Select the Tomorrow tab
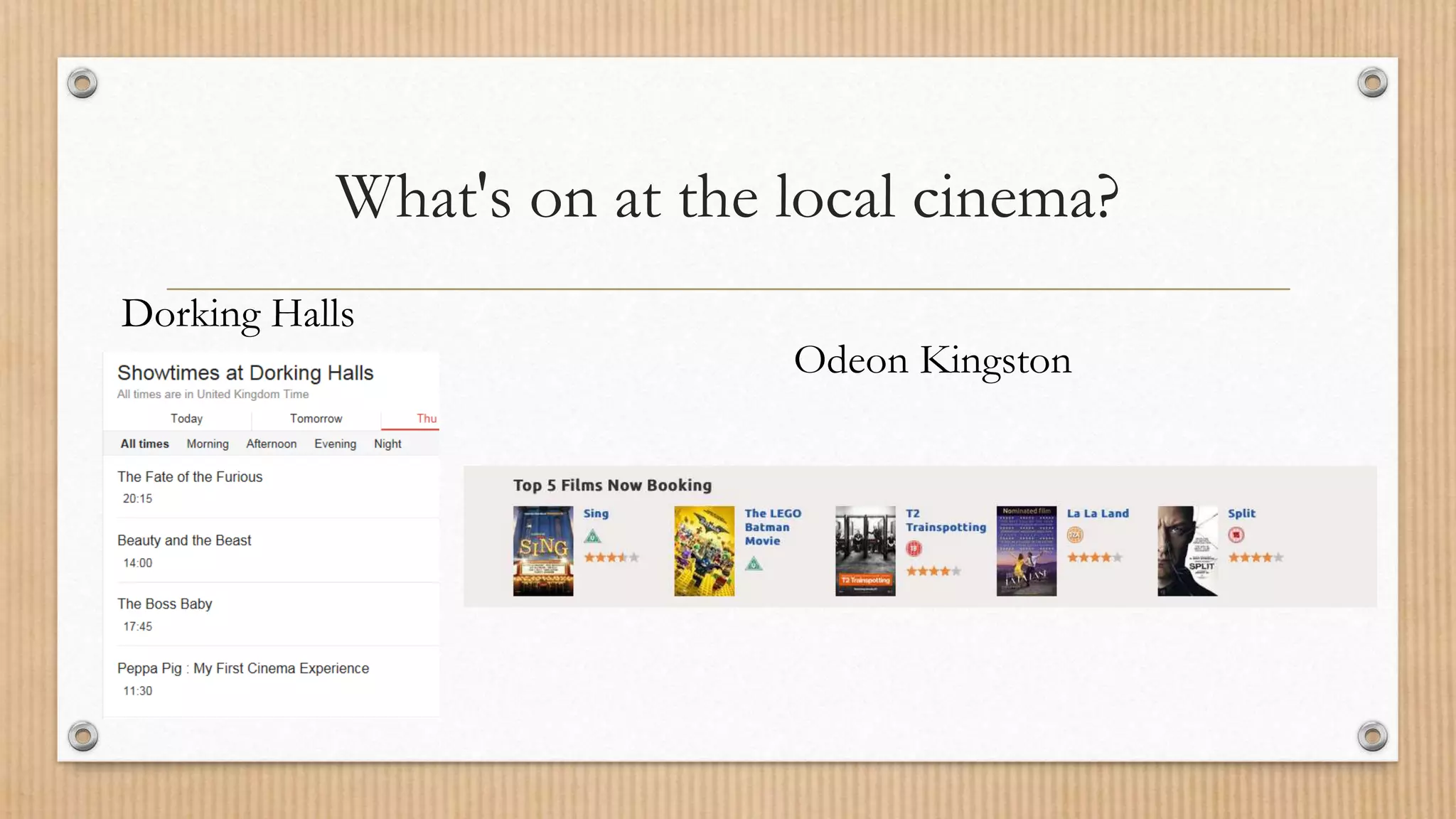The width and height of the screenshot is (1456, 819). pos(316,419)
